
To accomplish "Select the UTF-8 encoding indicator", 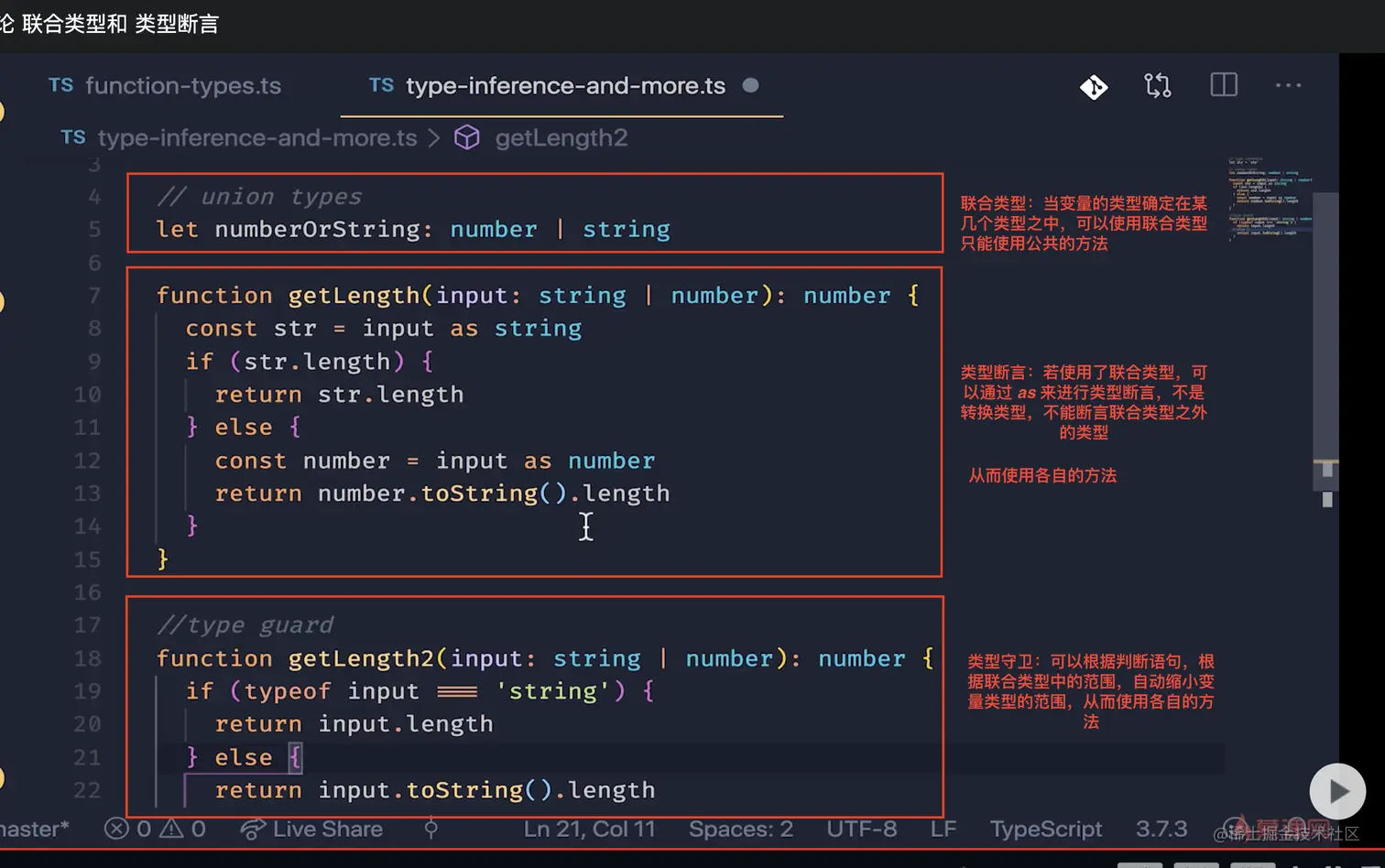I will point(862,830).
